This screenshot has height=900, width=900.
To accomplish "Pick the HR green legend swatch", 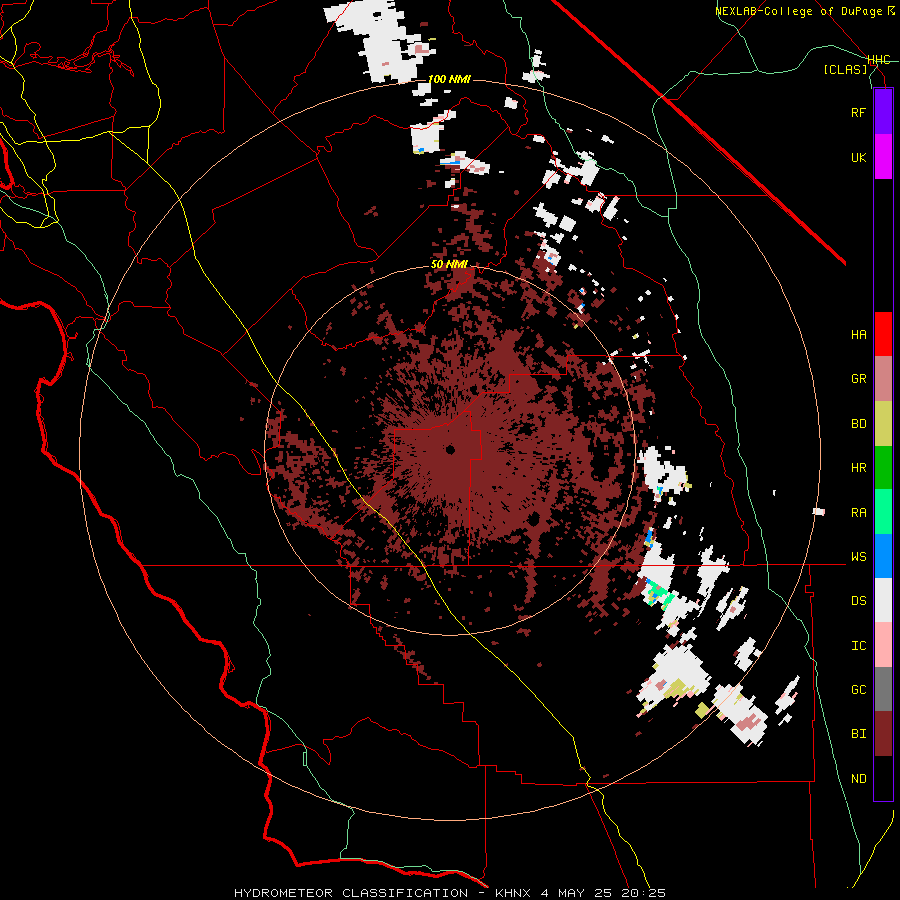I will click(883, 467).
